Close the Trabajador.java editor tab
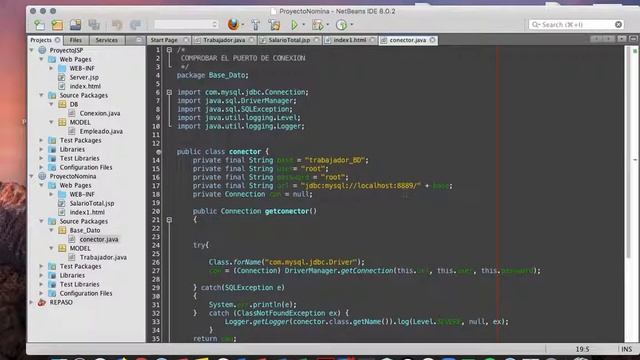The width and height of the screenshot is (640, 360). click(x=251, y=40)
